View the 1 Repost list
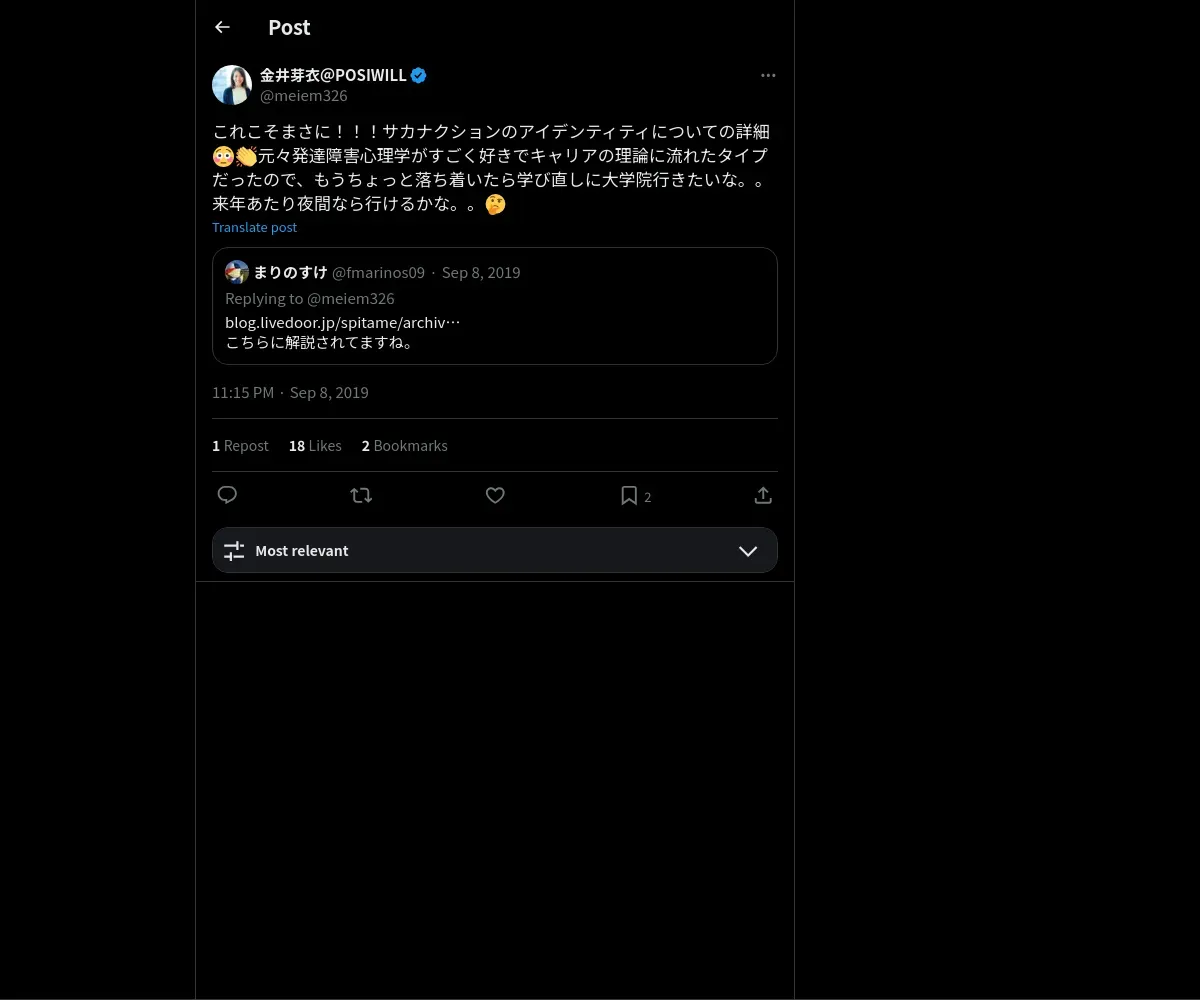 240,446
